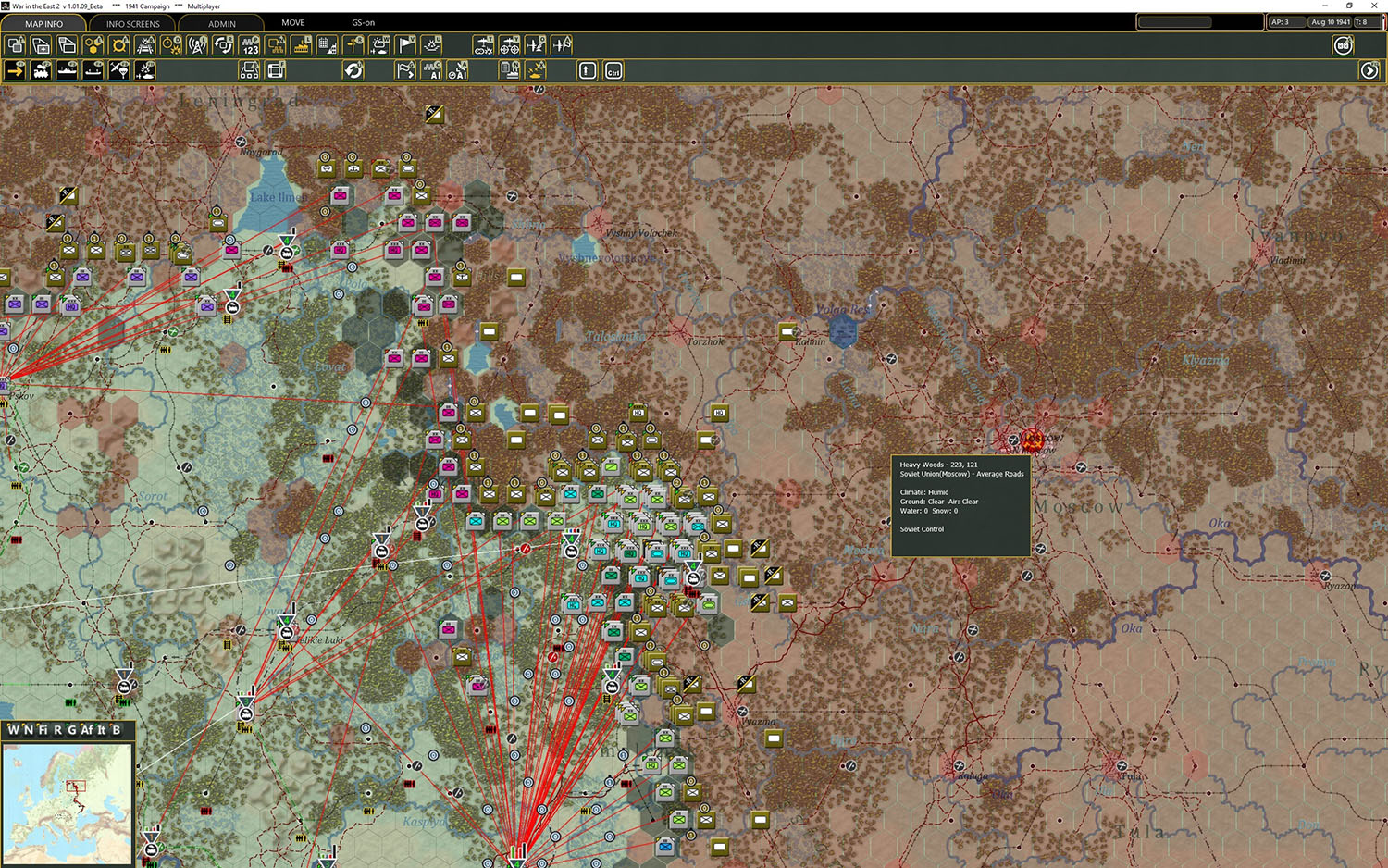
Task: Jump minimap to Af region
Action: click(87, 730)
